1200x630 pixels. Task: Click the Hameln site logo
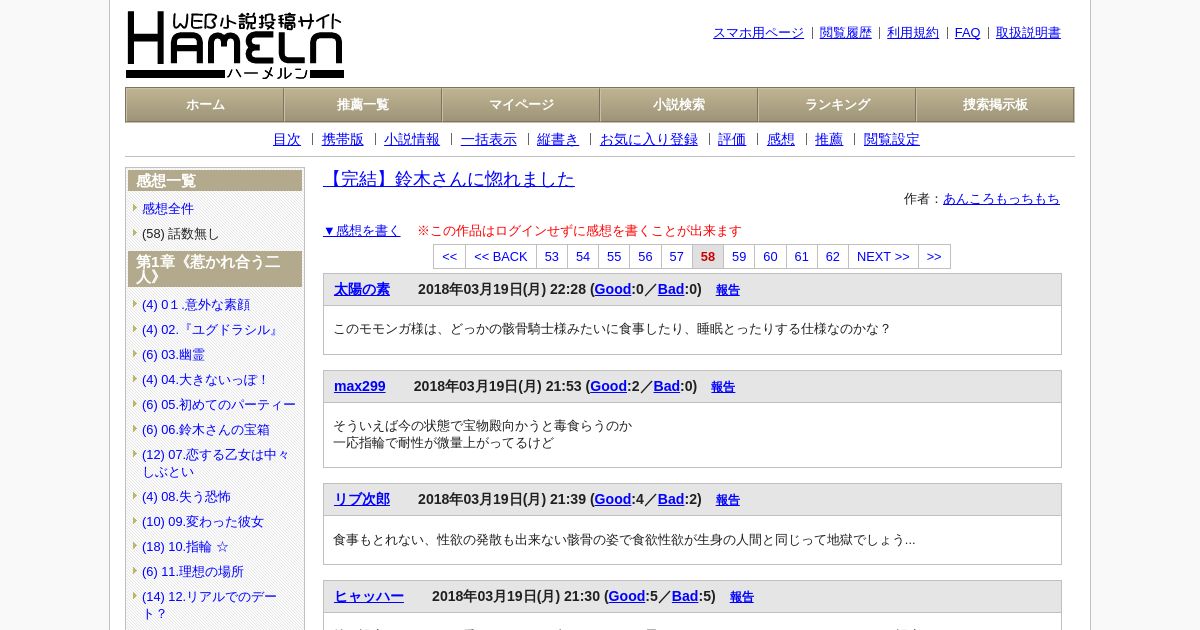click(x=235, y=45)
